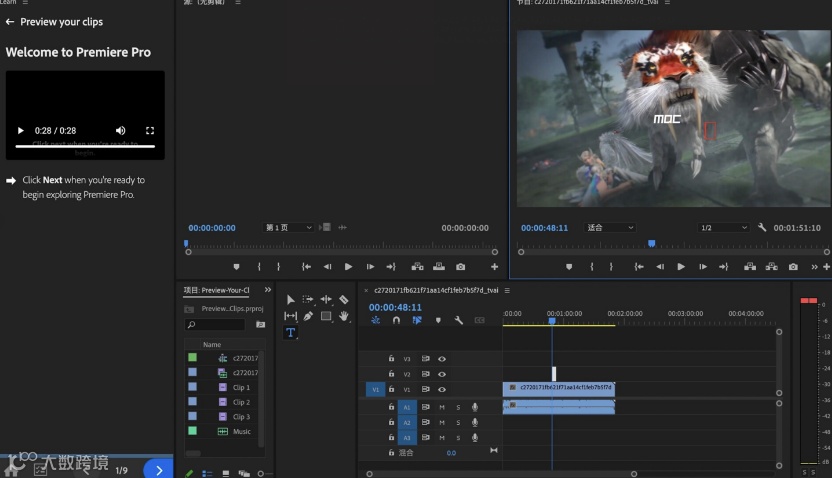Screen dimensions: 832x478
Task: Click the Export Frame camera icon in Program monitor
Action: click(793, 267)
